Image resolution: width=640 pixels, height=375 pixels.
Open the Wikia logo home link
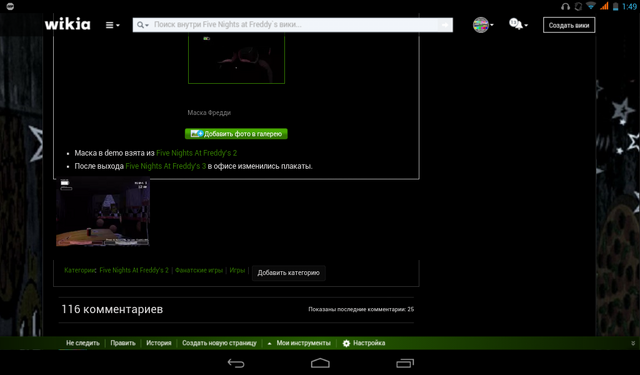[67, 24]
